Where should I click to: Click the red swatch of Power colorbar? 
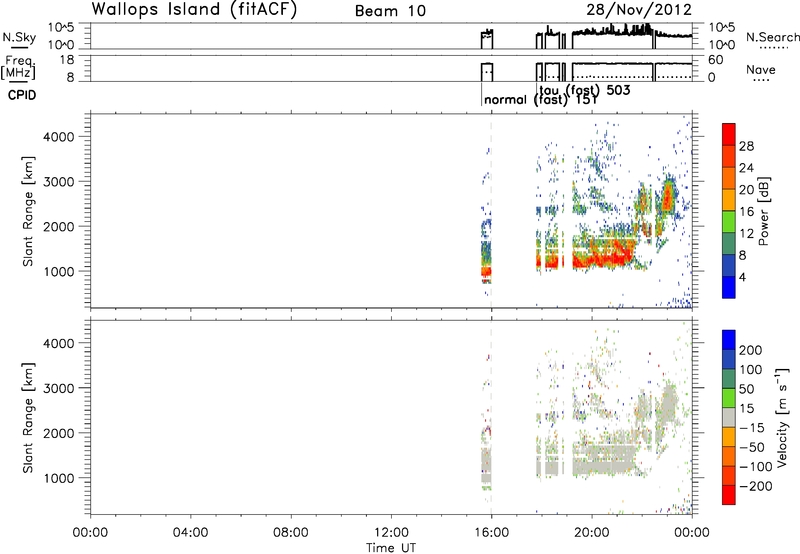729,134
